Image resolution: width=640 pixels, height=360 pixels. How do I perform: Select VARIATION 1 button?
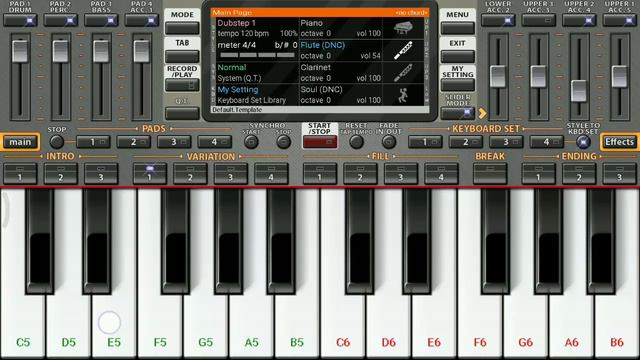[x=149, y=173]
